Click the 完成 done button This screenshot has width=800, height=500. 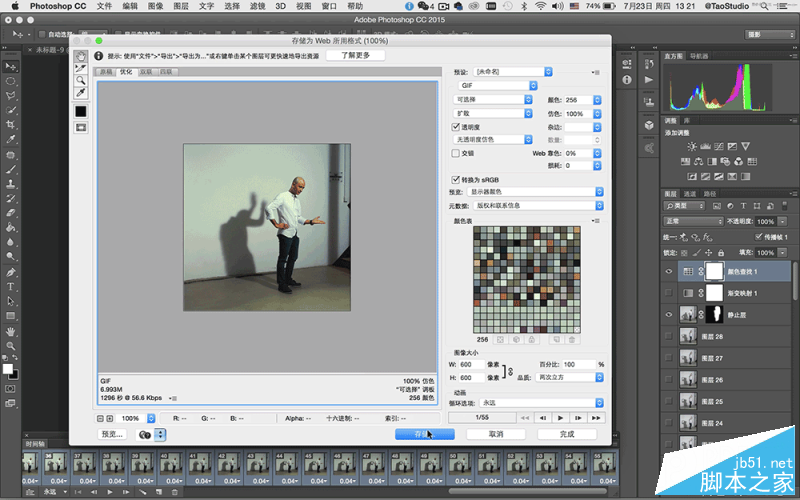[567, 434]
